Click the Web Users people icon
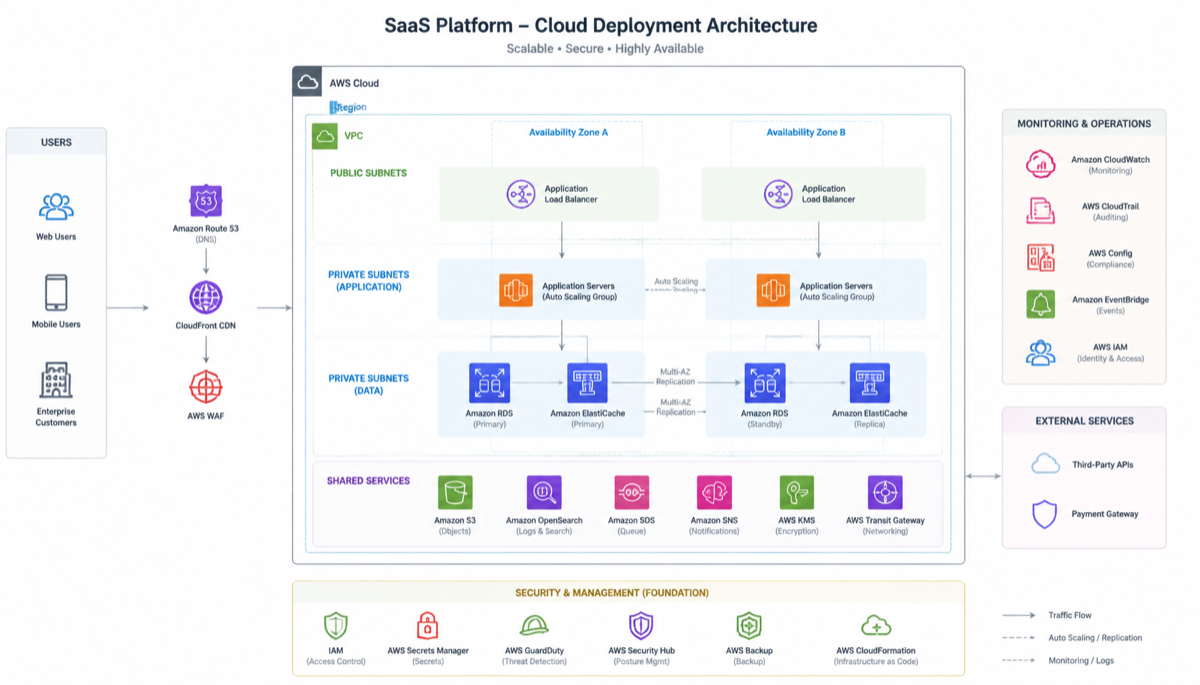1200x685 pixels. pyautogui.click(x=56, y=207)
